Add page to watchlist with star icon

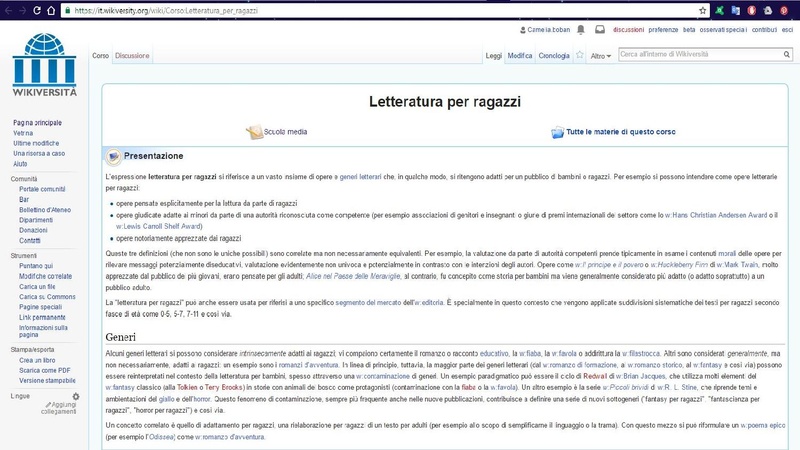coord(580,55)
